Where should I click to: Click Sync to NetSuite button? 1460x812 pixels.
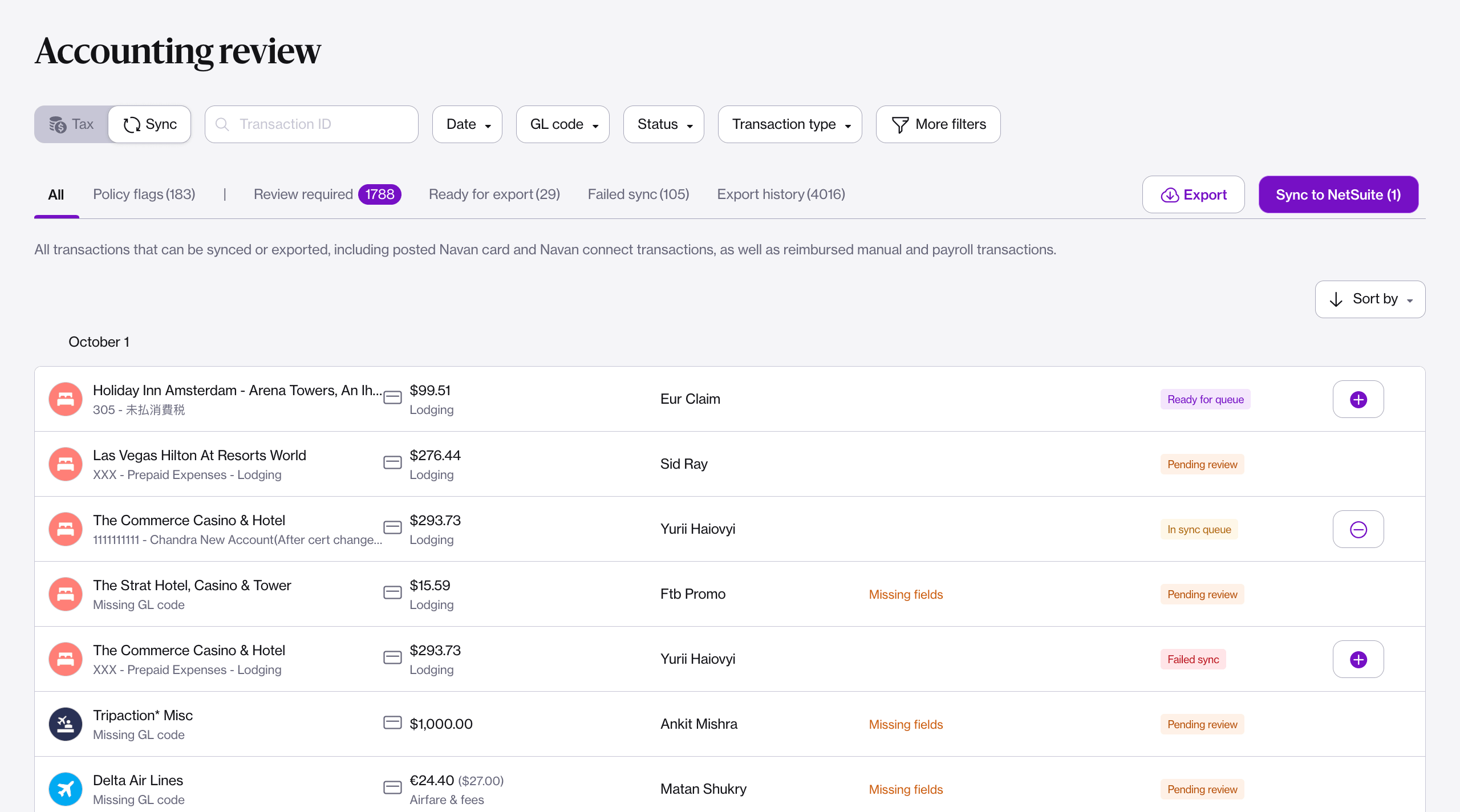click(x=1338, y=194)
